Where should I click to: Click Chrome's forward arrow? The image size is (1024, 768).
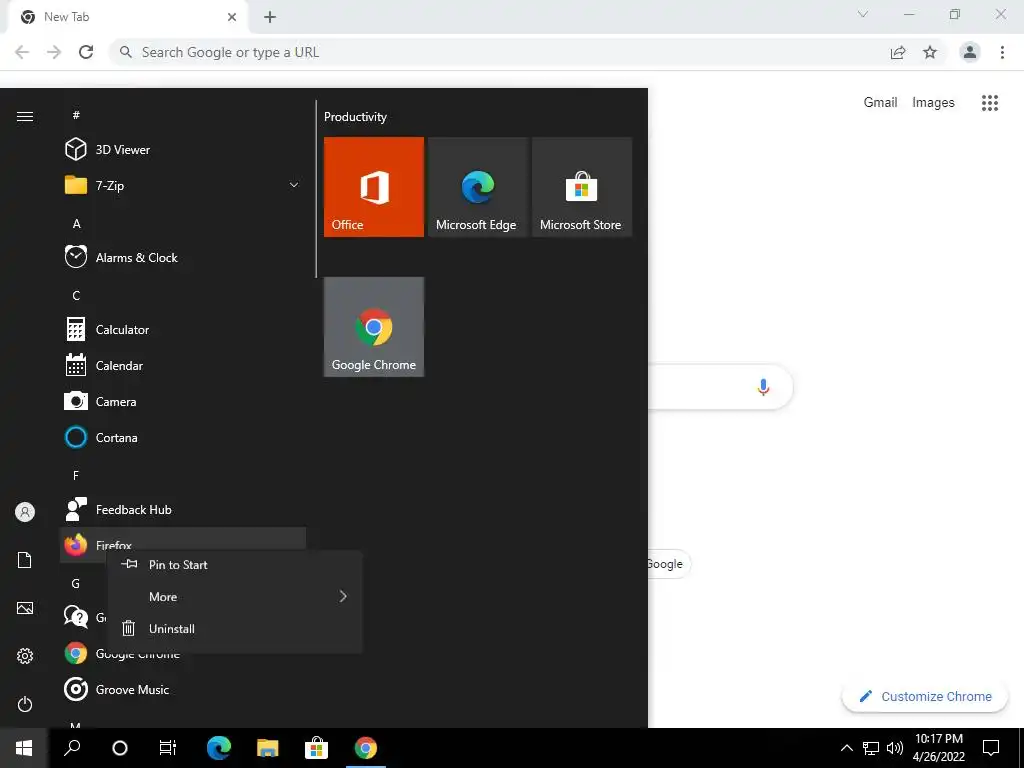tap(54, 52)
